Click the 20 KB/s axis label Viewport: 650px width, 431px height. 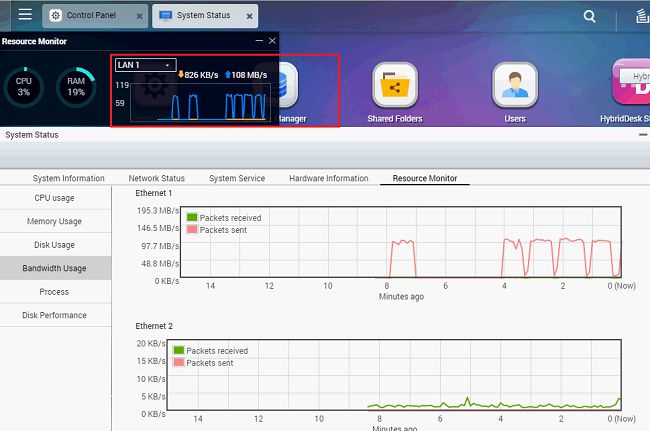(x=151, y=344)
